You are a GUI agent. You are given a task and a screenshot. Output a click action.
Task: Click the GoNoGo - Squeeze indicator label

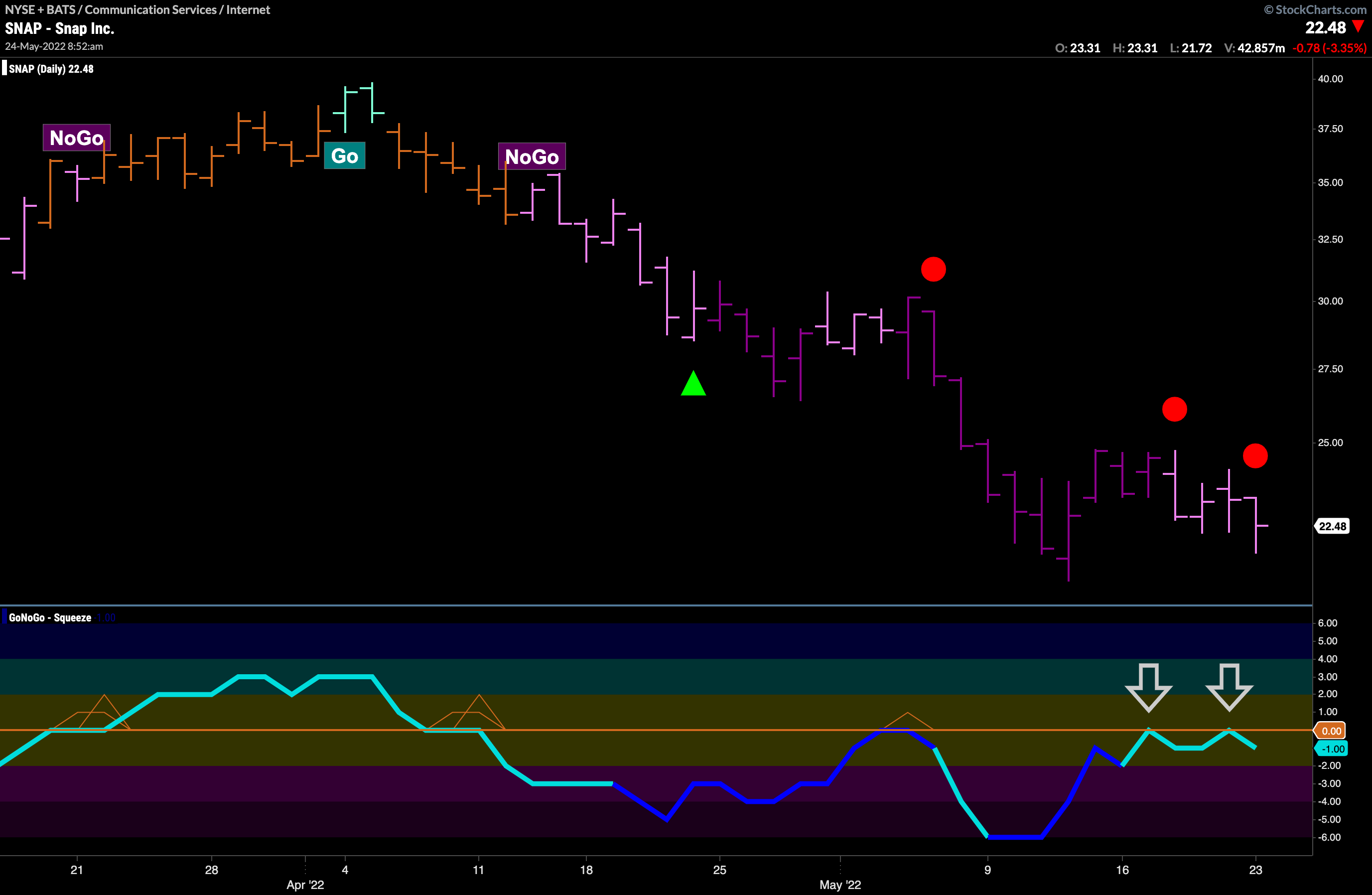coord(50,617)
